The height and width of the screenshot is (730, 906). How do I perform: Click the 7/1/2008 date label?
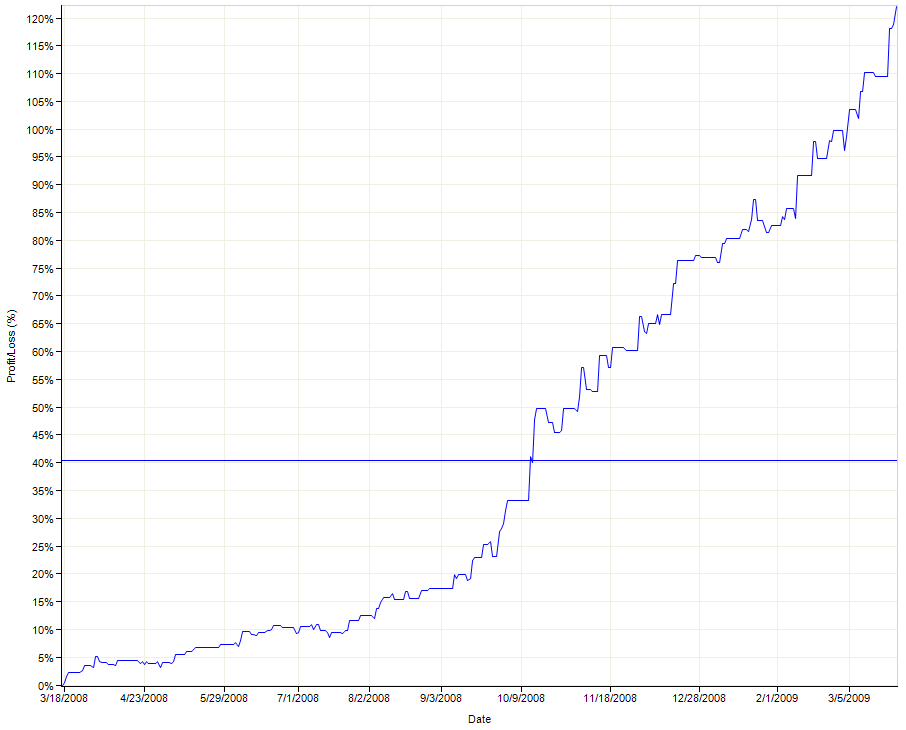[x=298, y=698]
